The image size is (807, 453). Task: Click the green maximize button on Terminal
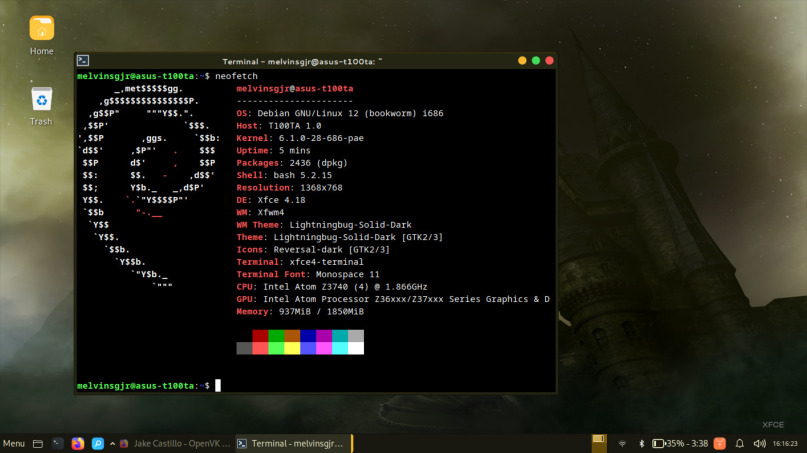pos(535,61)
